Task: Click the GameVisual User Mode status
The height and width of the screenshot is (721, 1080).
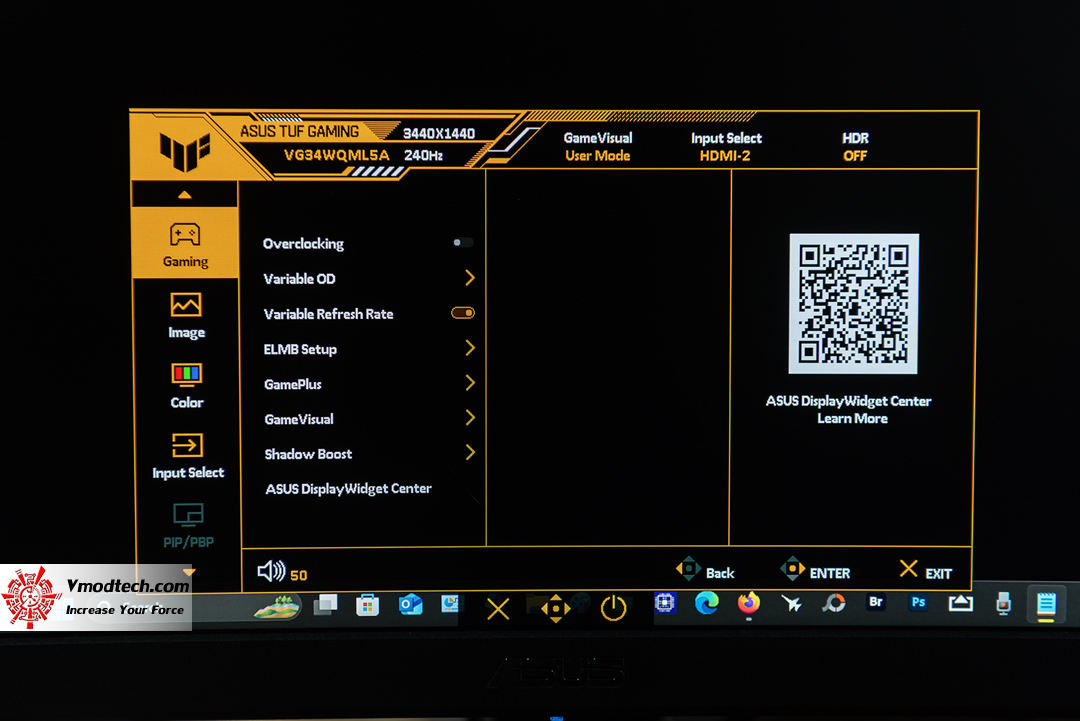Action: tap(598, 147)
